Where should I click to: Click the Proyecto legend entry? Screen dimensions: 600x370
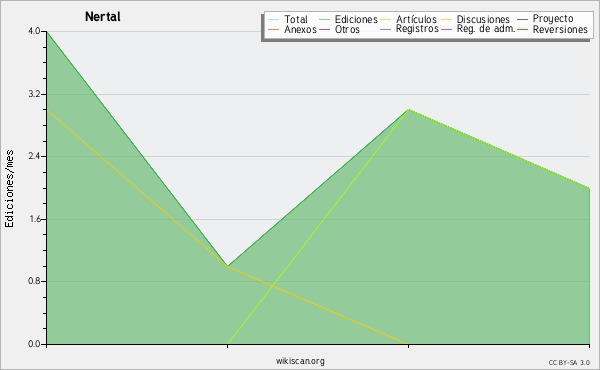pyautogui.click(x=545, y=19)
